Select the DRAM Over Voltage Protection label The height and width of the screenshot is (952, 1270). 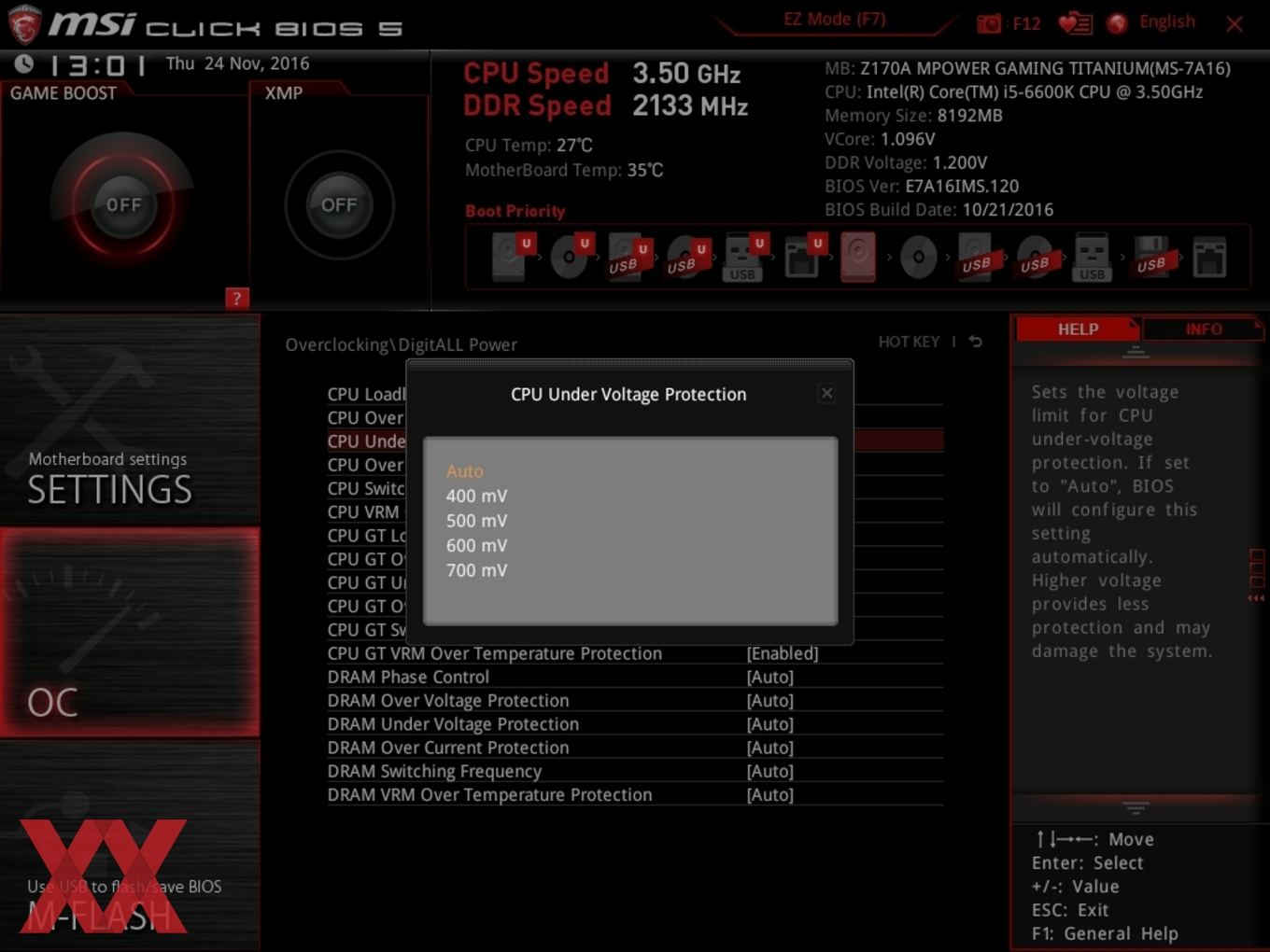click(448, 701)
